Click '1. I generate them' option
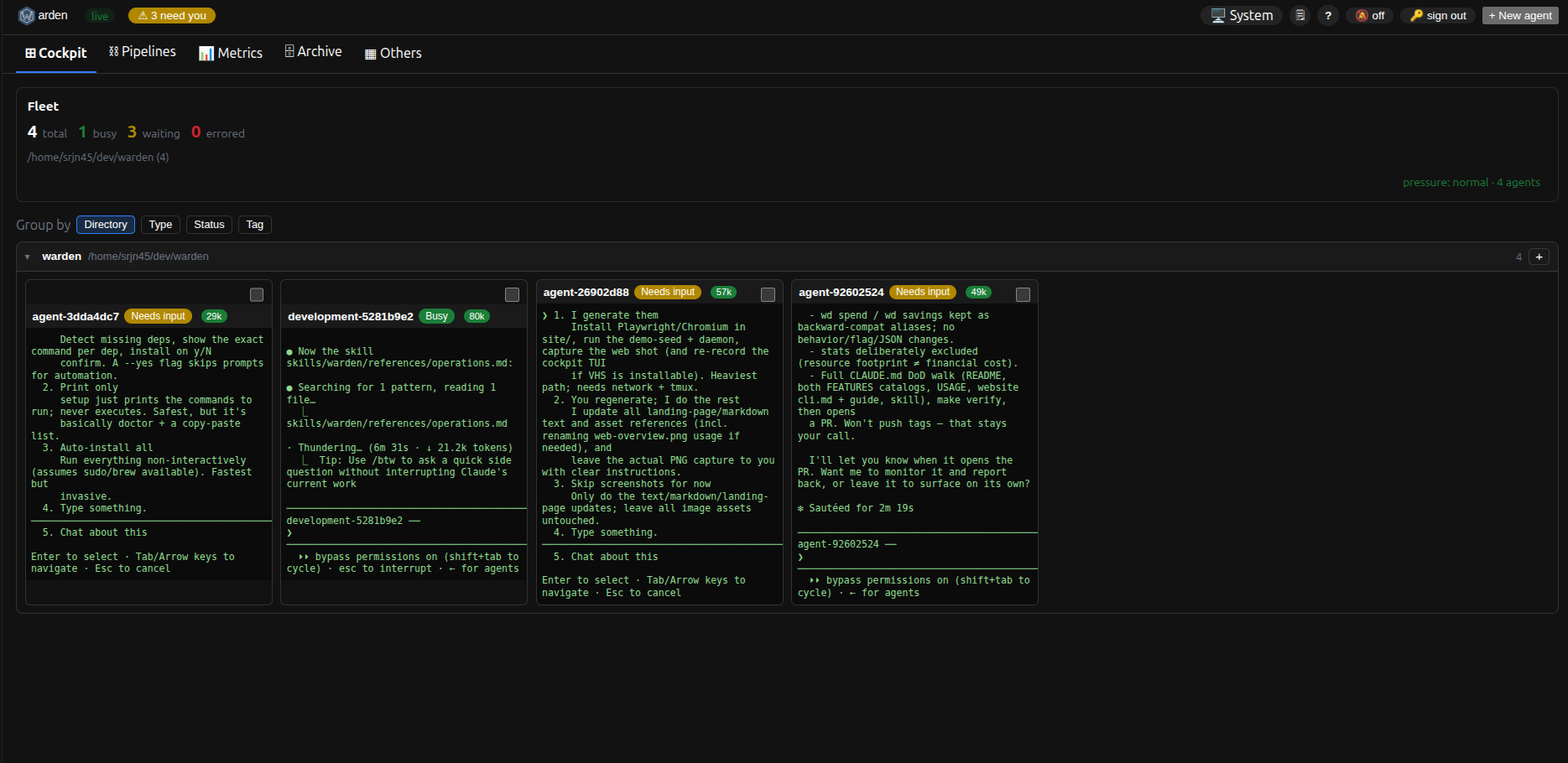Image resolution: width=1568 pixels, height=763 pixels. 606,315
